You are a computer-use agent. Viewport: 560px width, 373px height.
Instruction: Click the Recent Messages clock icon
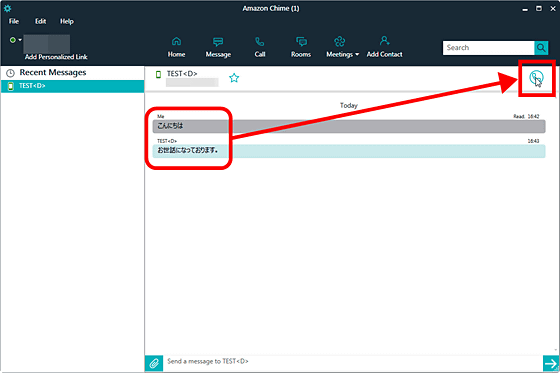10,73
